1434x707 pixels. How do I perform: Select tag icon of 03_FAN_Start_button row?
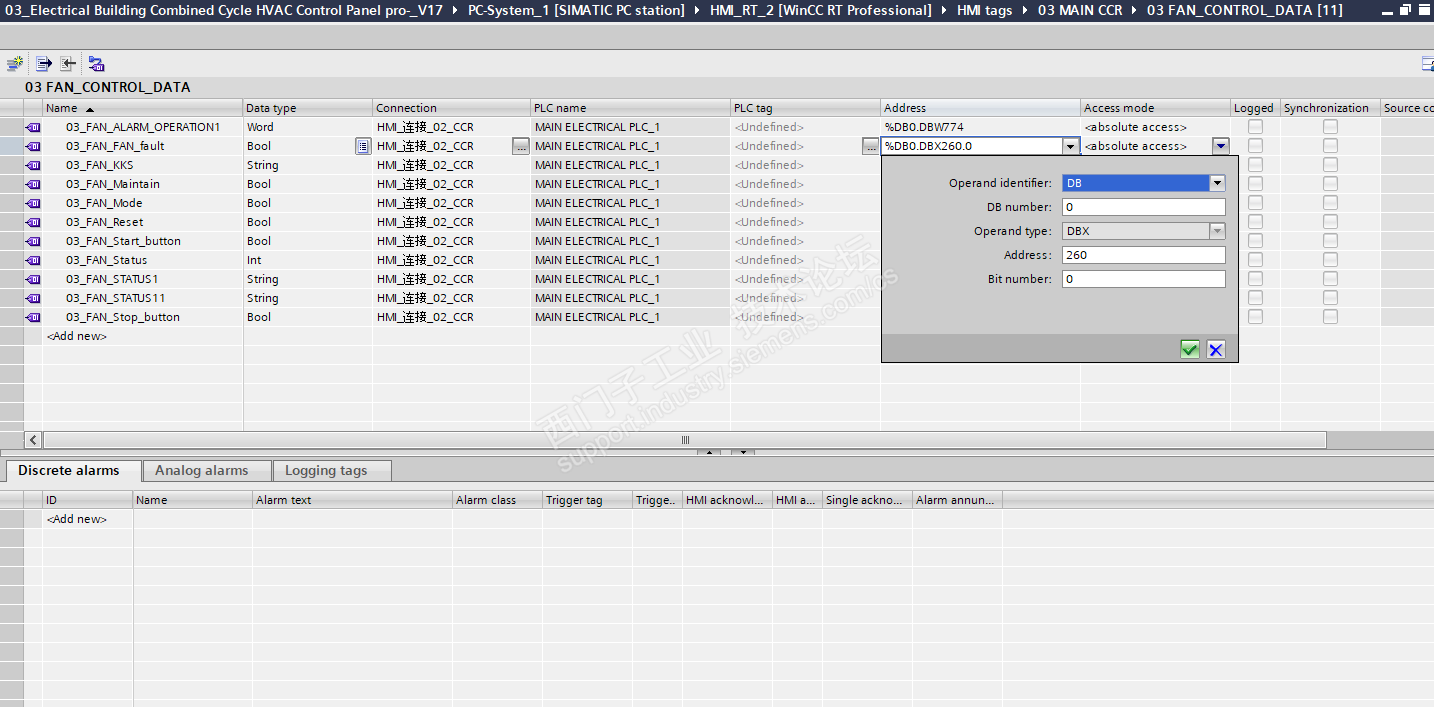point(33,241)
